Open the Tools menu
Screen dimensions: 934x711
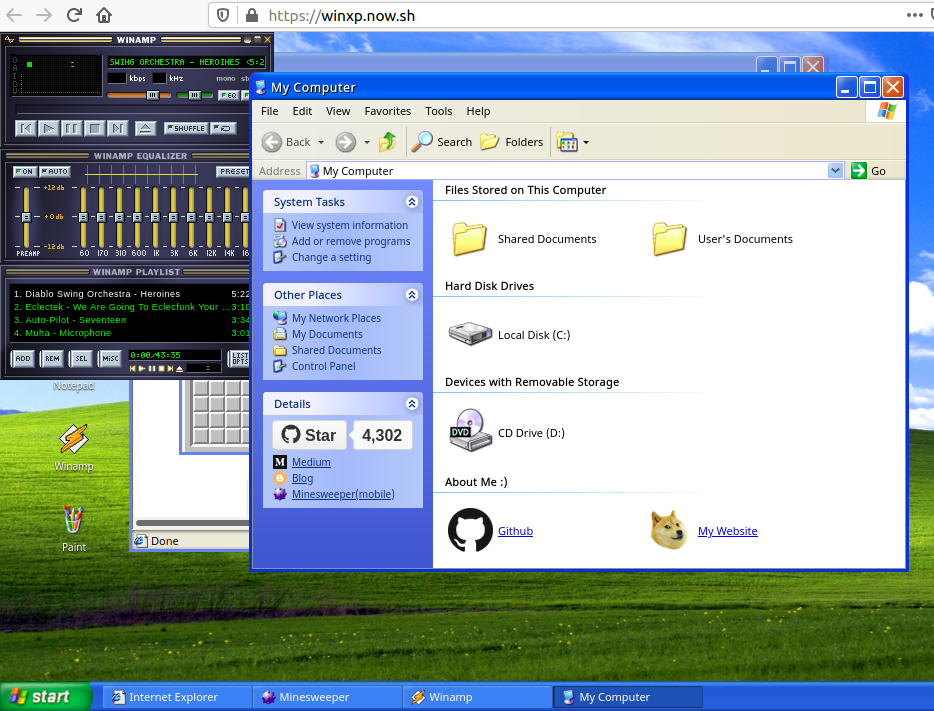[x=439, y=111]
